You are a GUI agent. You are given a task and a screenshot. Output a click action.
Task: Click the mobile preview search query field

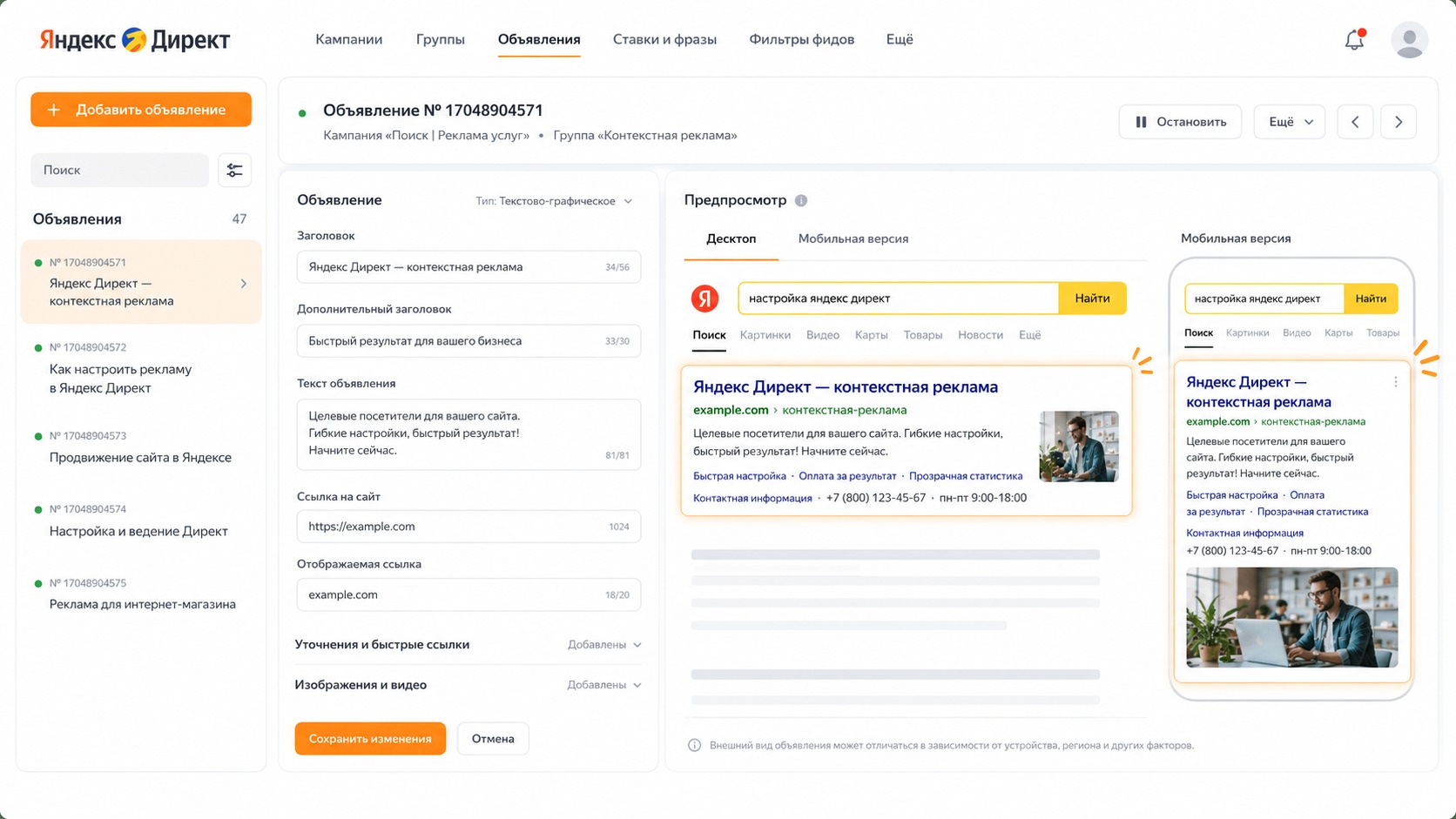click(x=1264, y=299)
